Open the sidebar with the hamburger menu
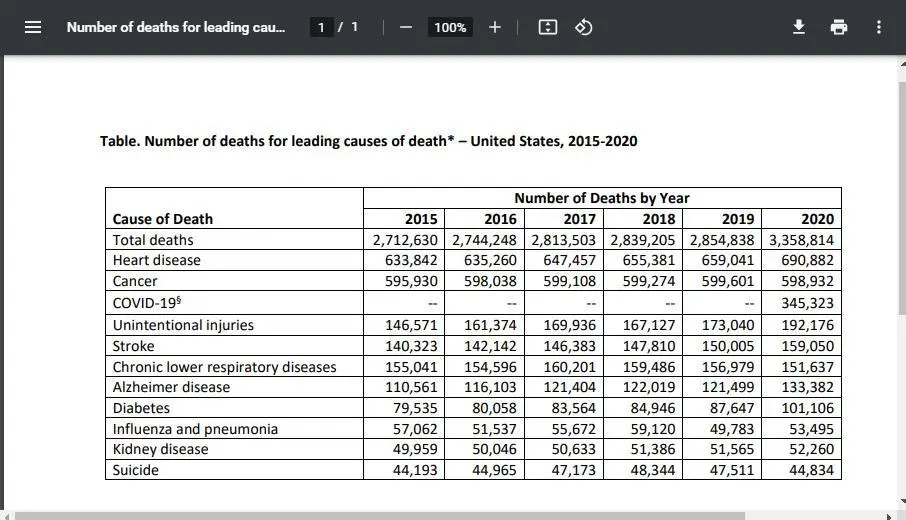 (x=33, y=27)
